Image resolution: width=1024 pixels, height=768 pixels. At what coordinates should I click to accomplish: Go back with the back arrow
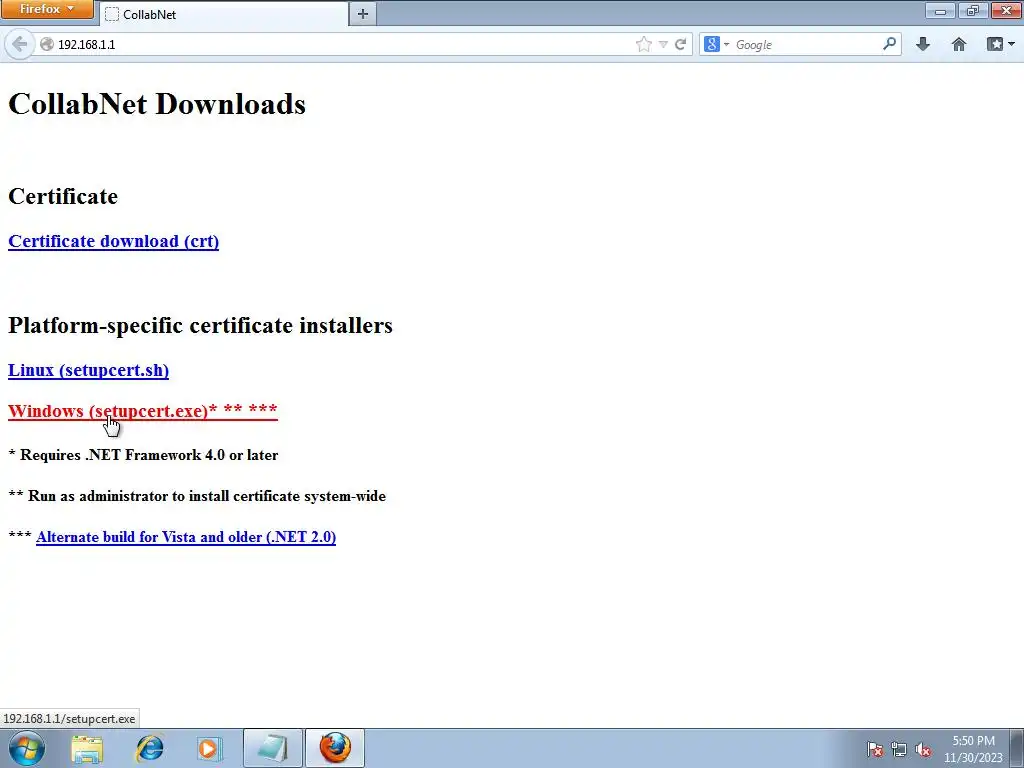[x=20, y=44]
